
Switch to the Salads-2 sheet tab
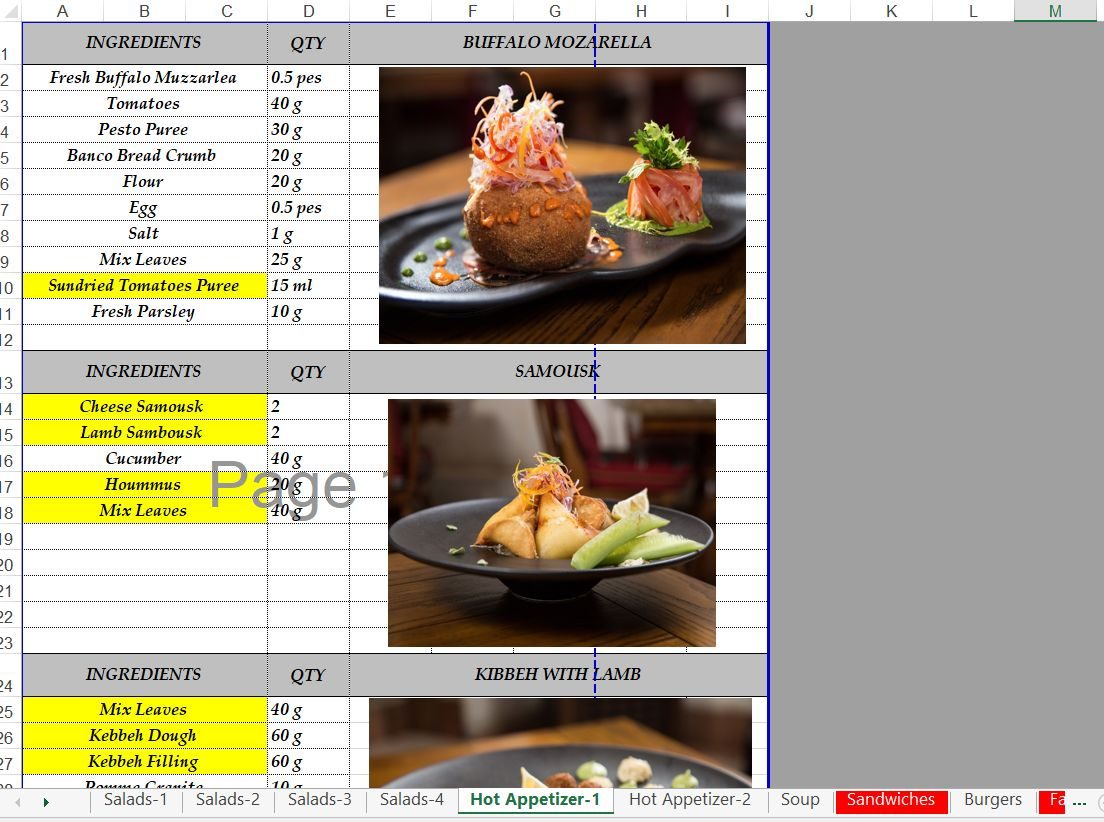(227, 800)
